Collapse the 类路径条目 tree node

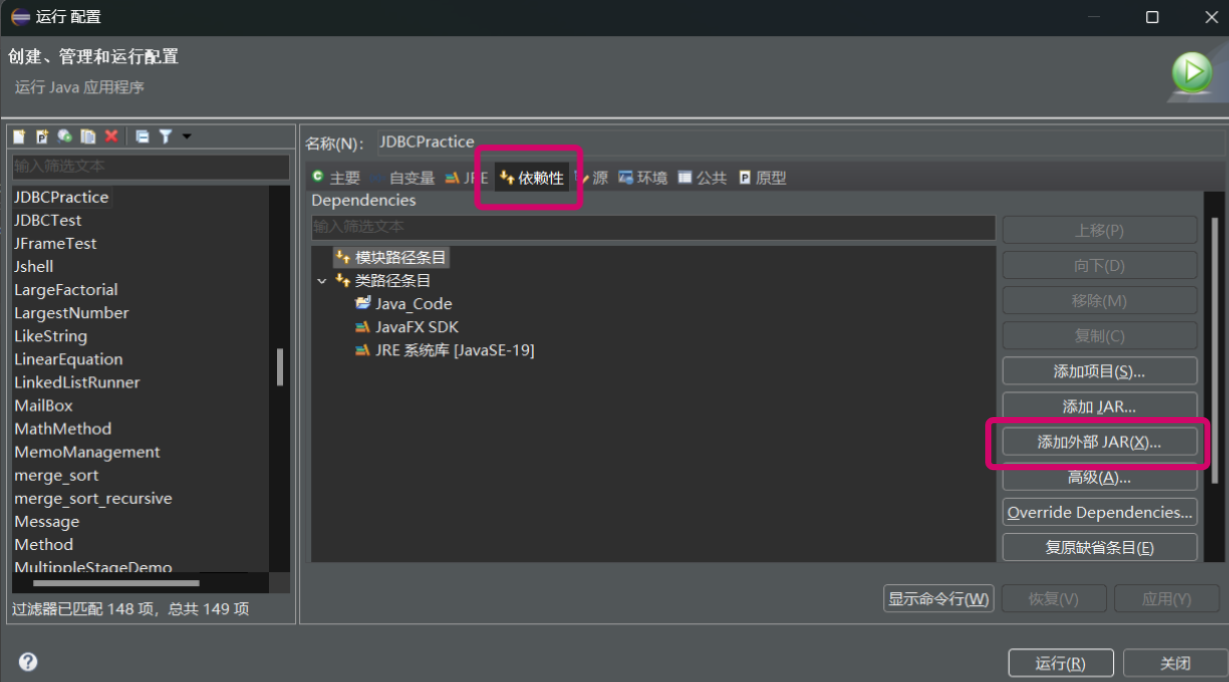pyautogui.click(x=322, y=280)
